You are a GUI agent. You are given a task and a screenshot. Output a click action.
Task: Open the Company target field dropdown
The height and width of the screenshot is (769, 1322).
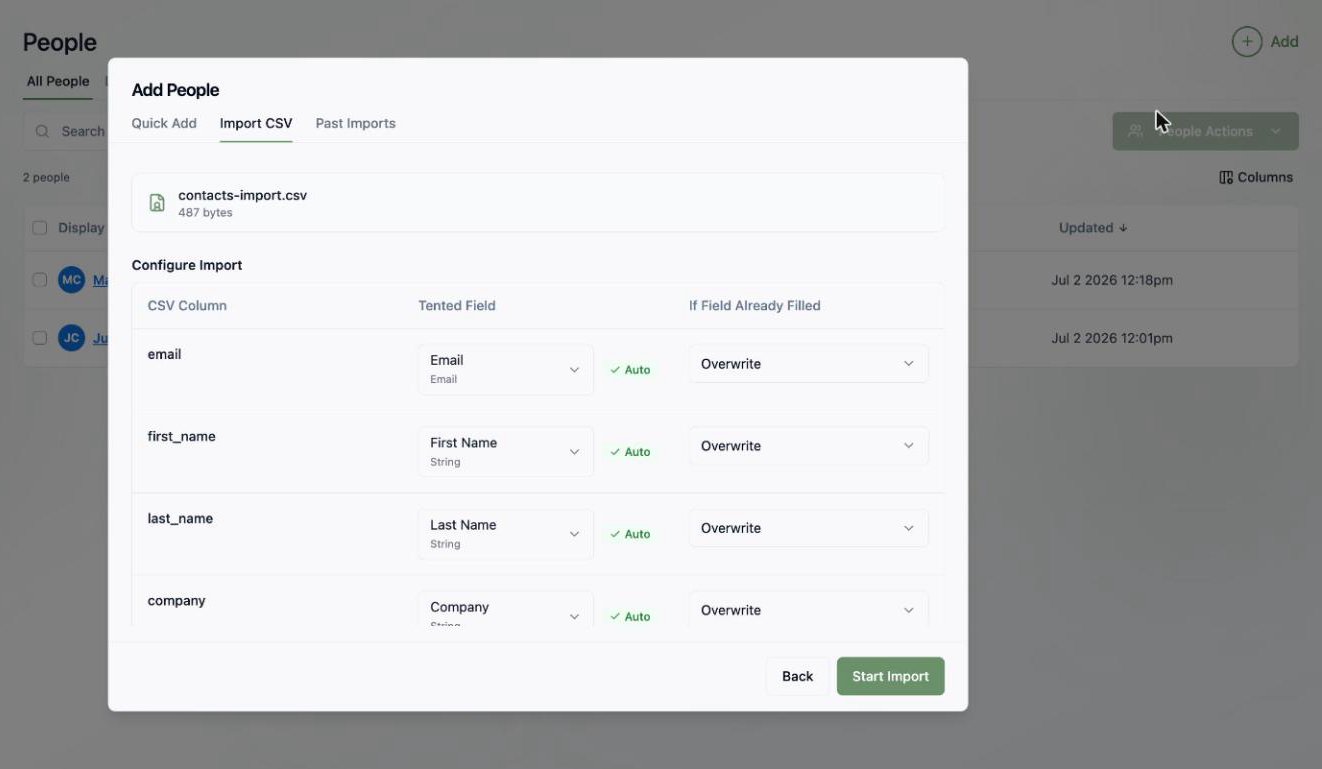point(505,610)
